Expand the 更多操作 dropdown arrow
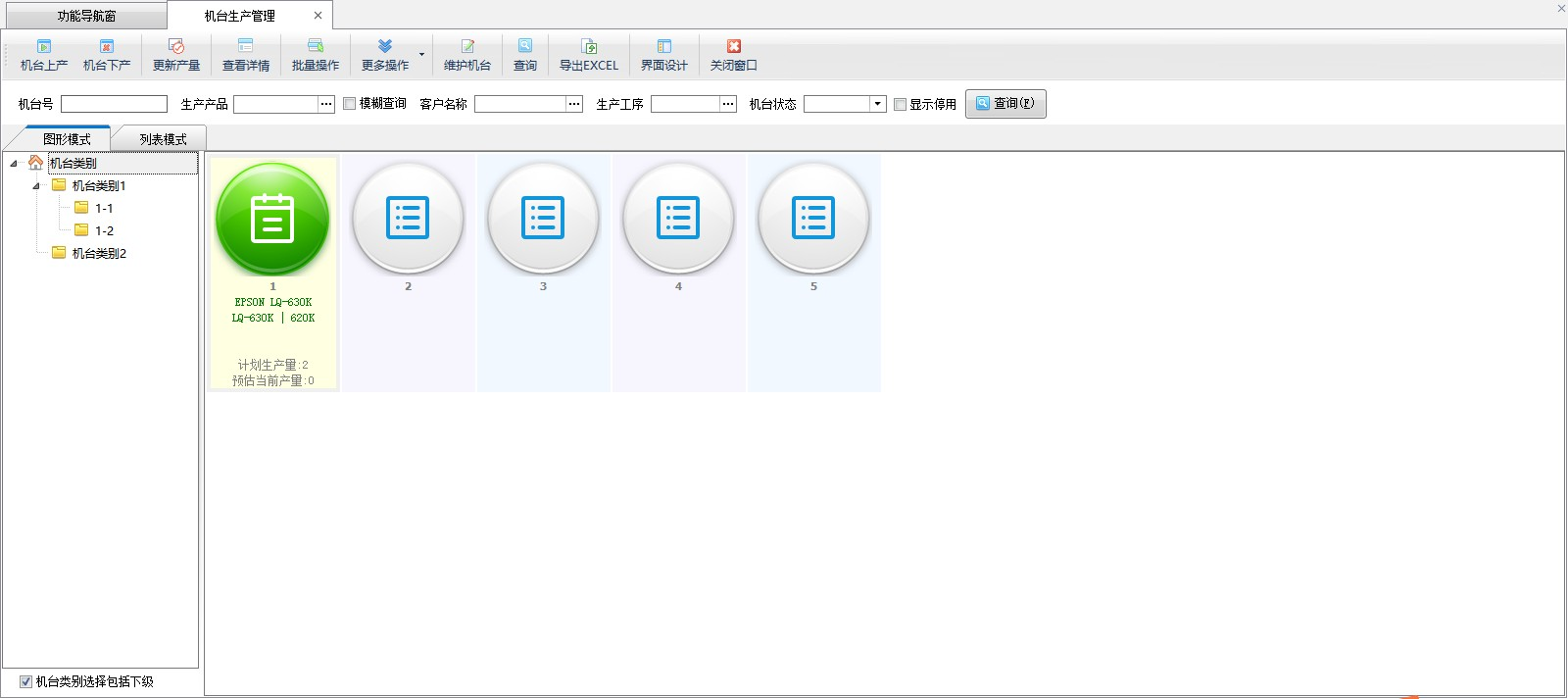The width and height of the screenshot is (1568, 699). pyautogui.click(x=421, y=55)
